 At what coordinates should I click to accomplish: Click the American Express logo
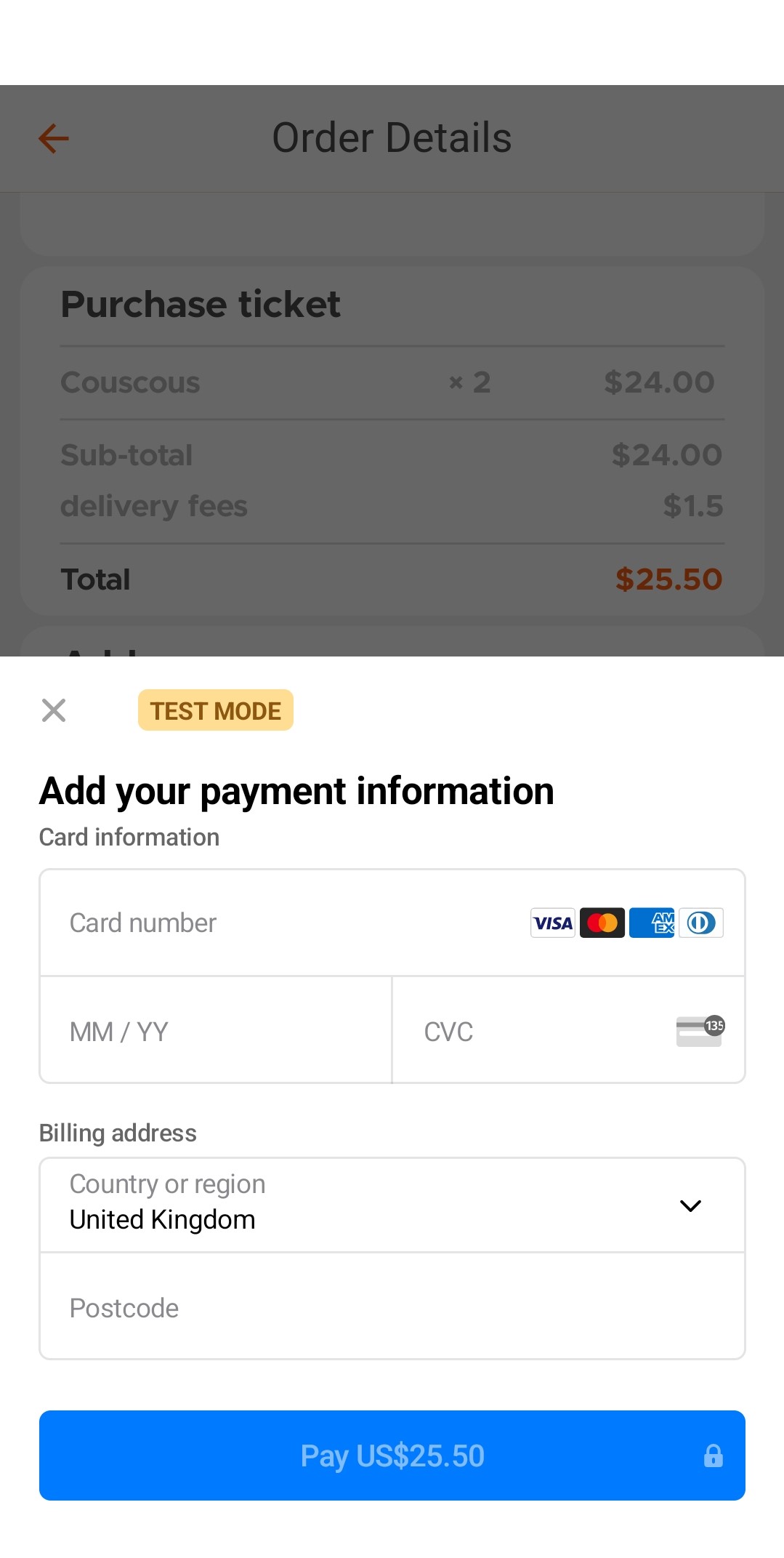coord(651,923)
